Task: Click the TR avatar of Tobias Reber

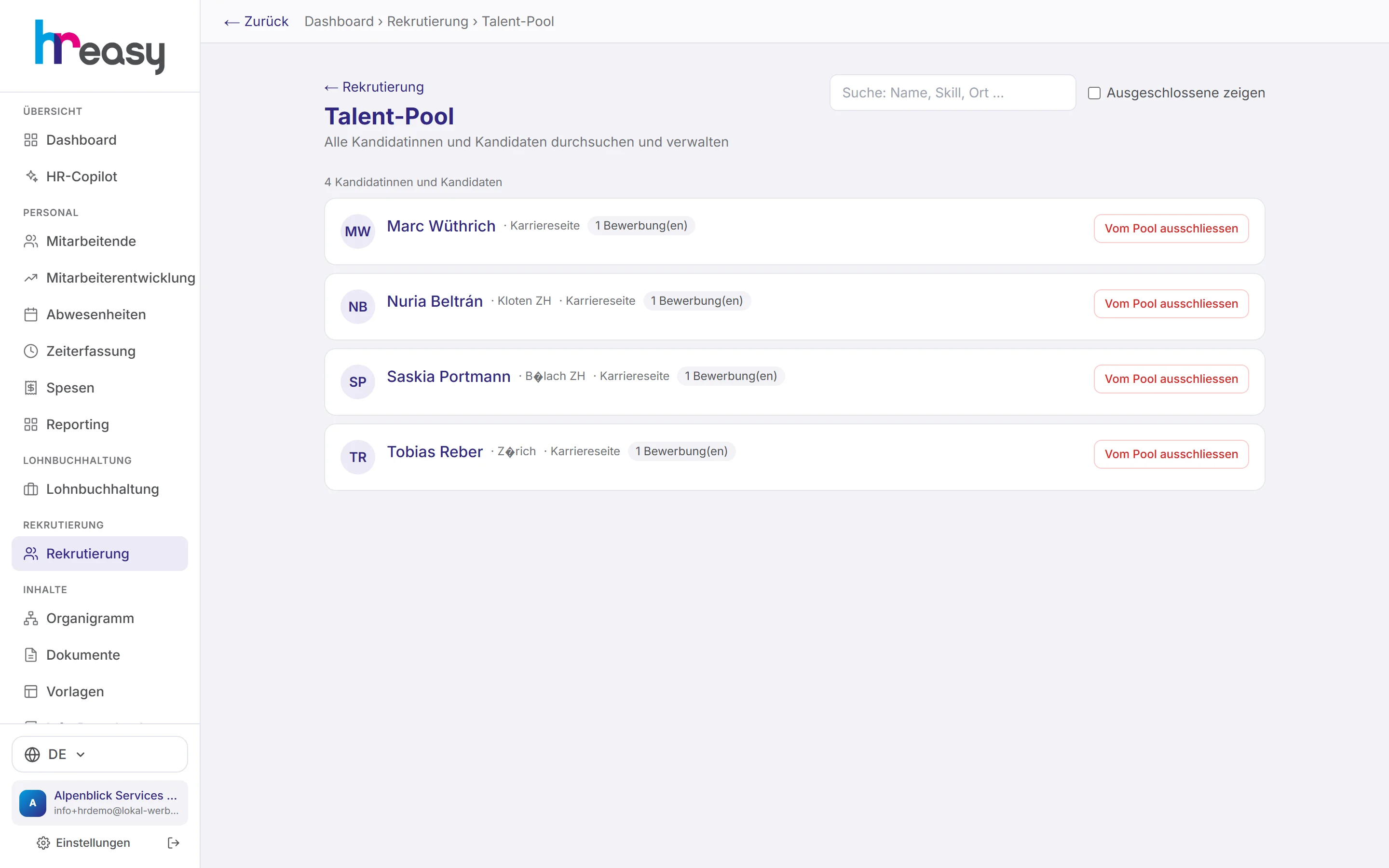Action: pyautogui.click(x=357, y=457)
